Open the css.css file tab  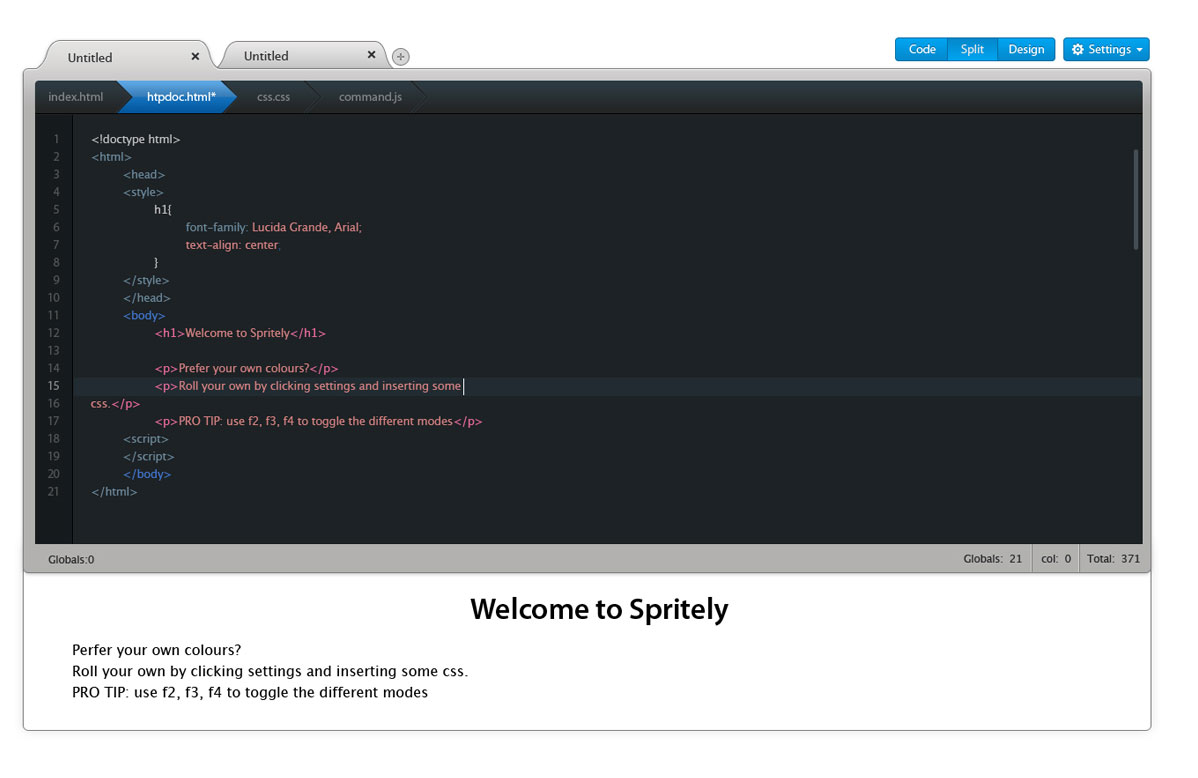(x=273, y=97)
